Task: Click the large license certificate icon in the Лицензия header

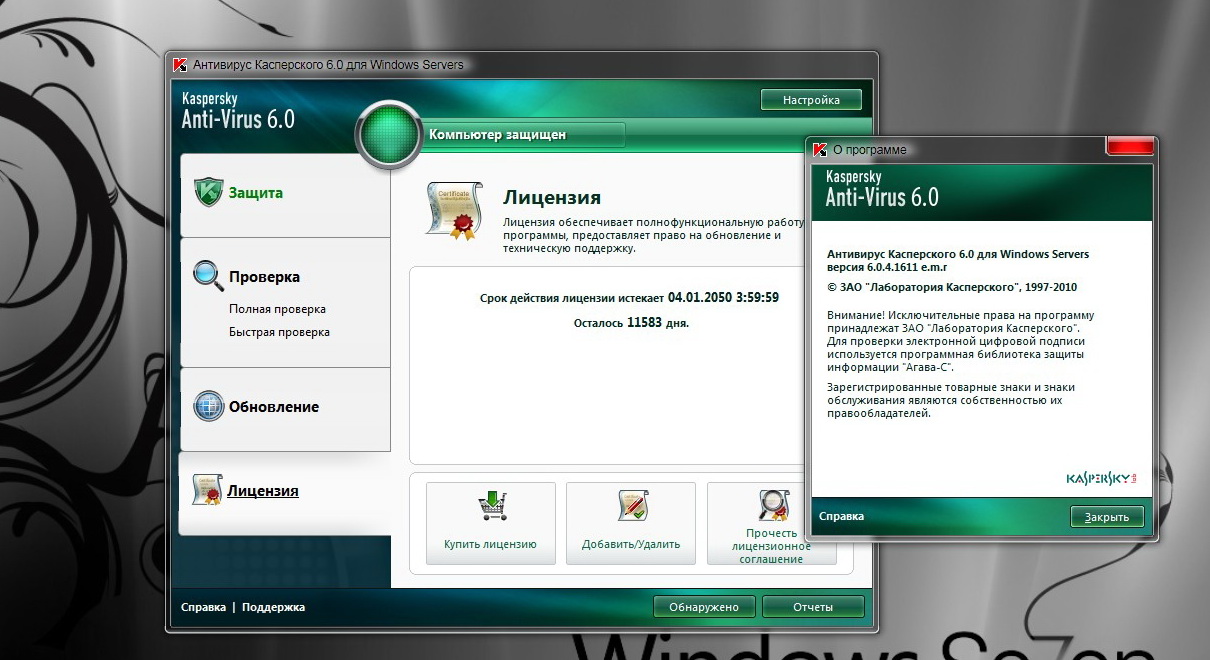Action: click(454, 211)
